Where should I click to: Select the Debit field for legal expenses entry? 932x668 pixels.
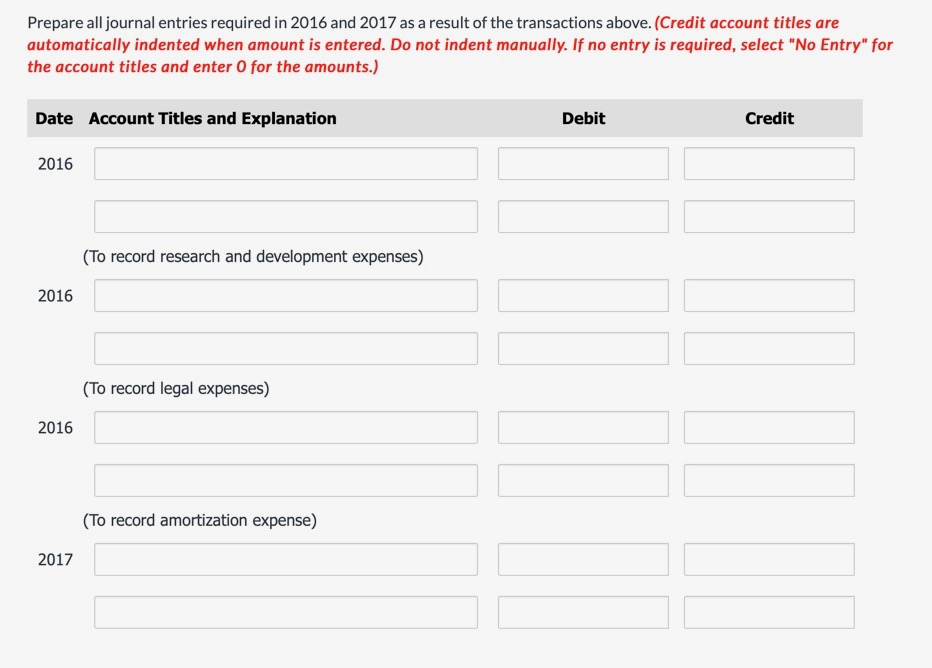tap(582, 295)
